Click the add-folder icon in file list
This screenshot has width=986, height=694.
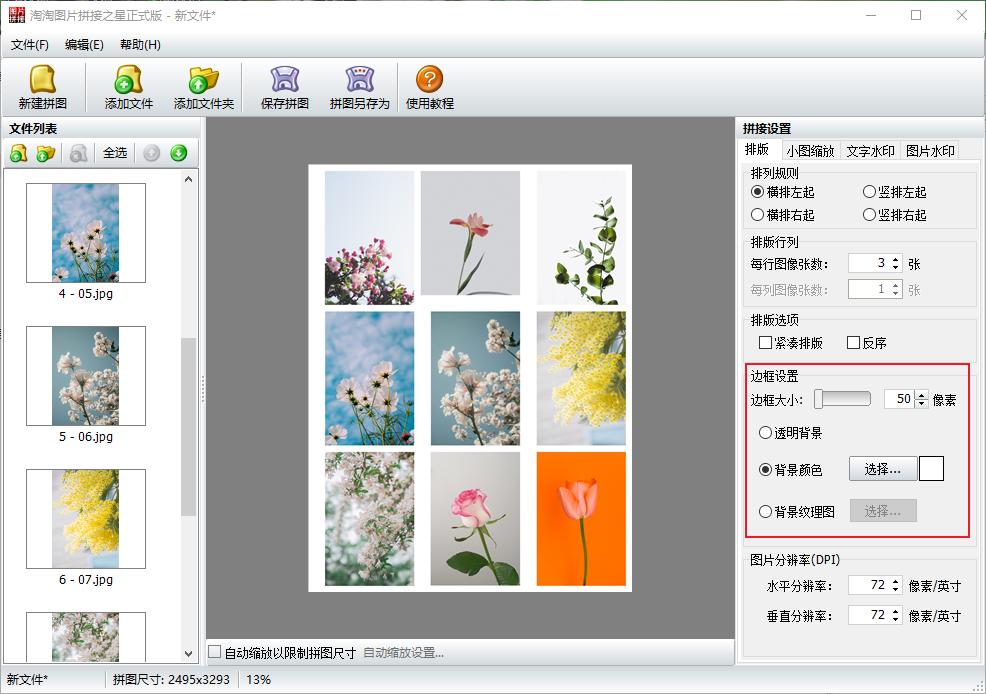pos(45,153)
